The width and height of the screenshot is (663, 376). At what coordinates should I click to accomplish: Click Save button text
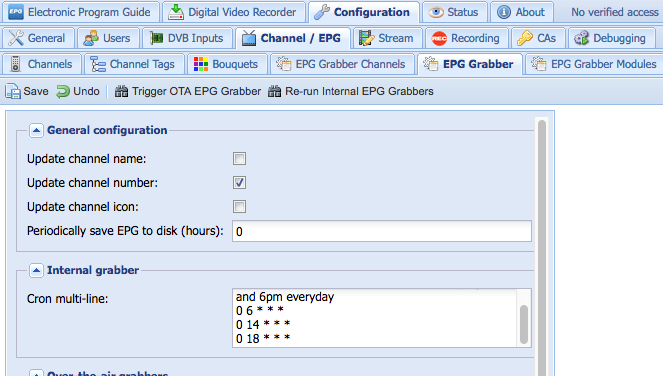[x=36, y=91]
